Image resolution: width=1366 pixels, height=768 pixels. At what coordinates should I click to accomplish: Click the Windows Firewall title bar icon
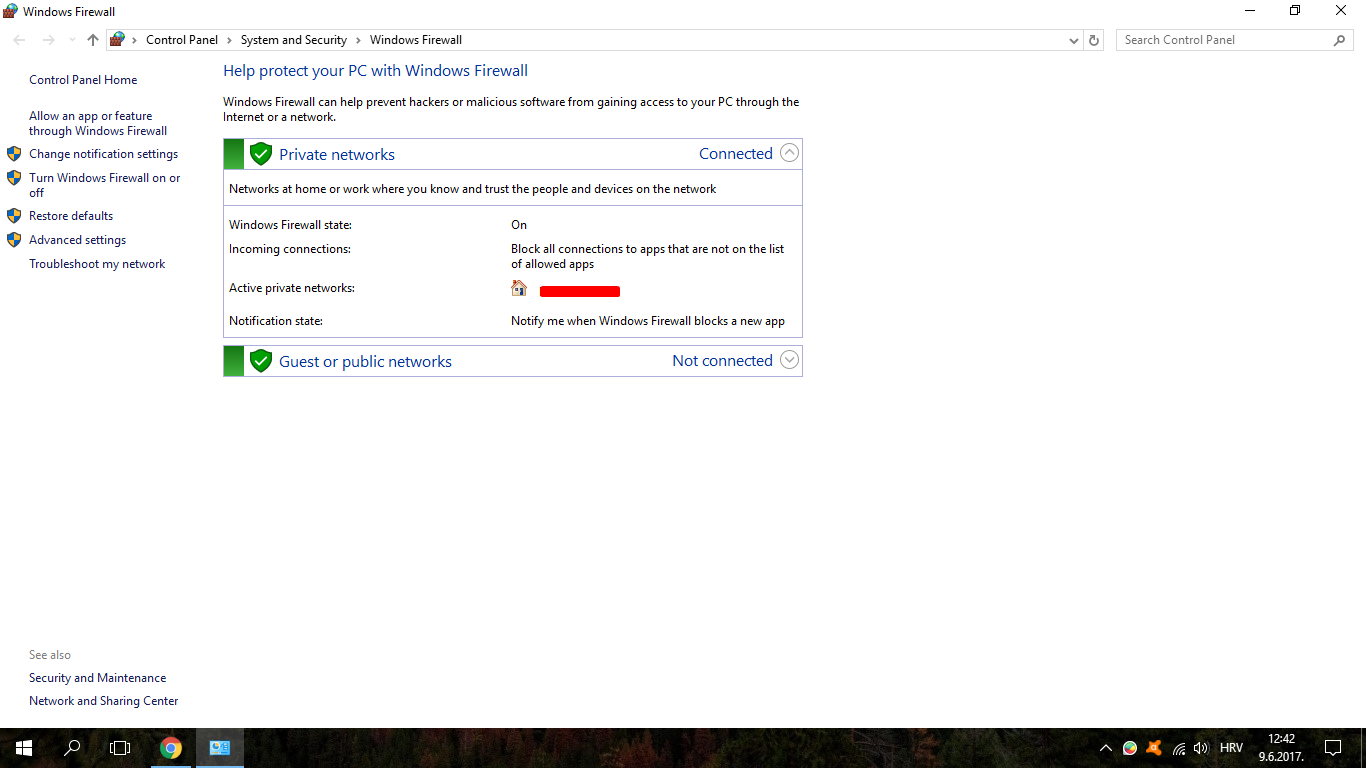(11, 11)
